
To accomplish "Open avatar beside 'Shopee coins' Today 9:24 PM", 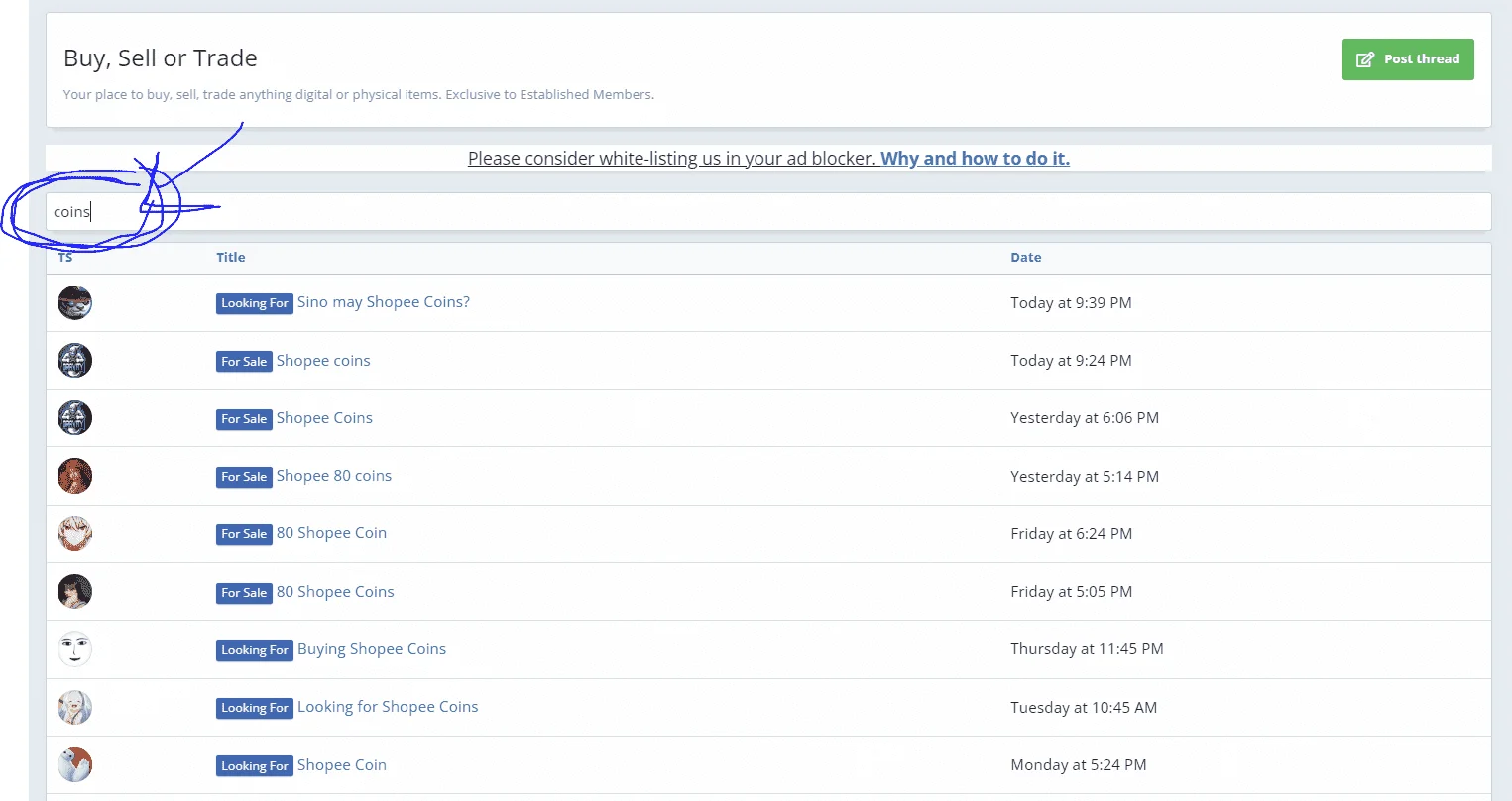I will [x=74, y=360].
